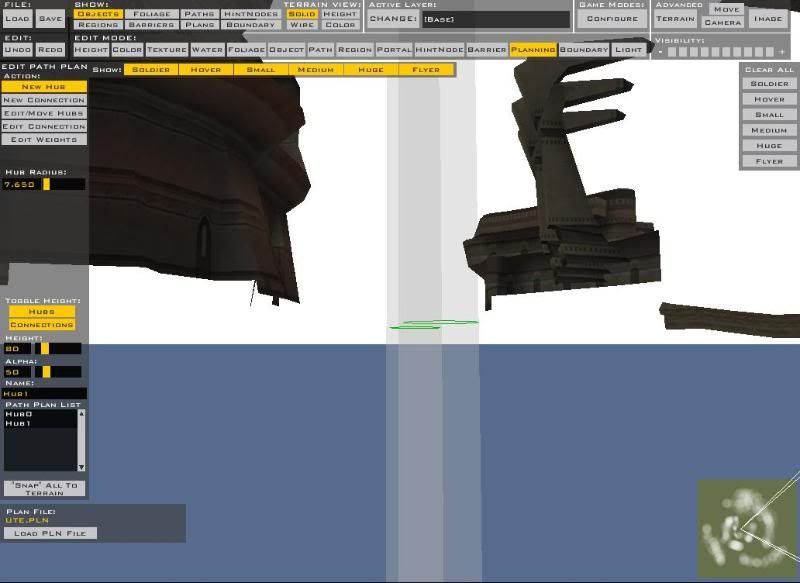Toggle Huge in the Show plan bar
This screenshot has width=800, height=583.
[x=371, y=69]
